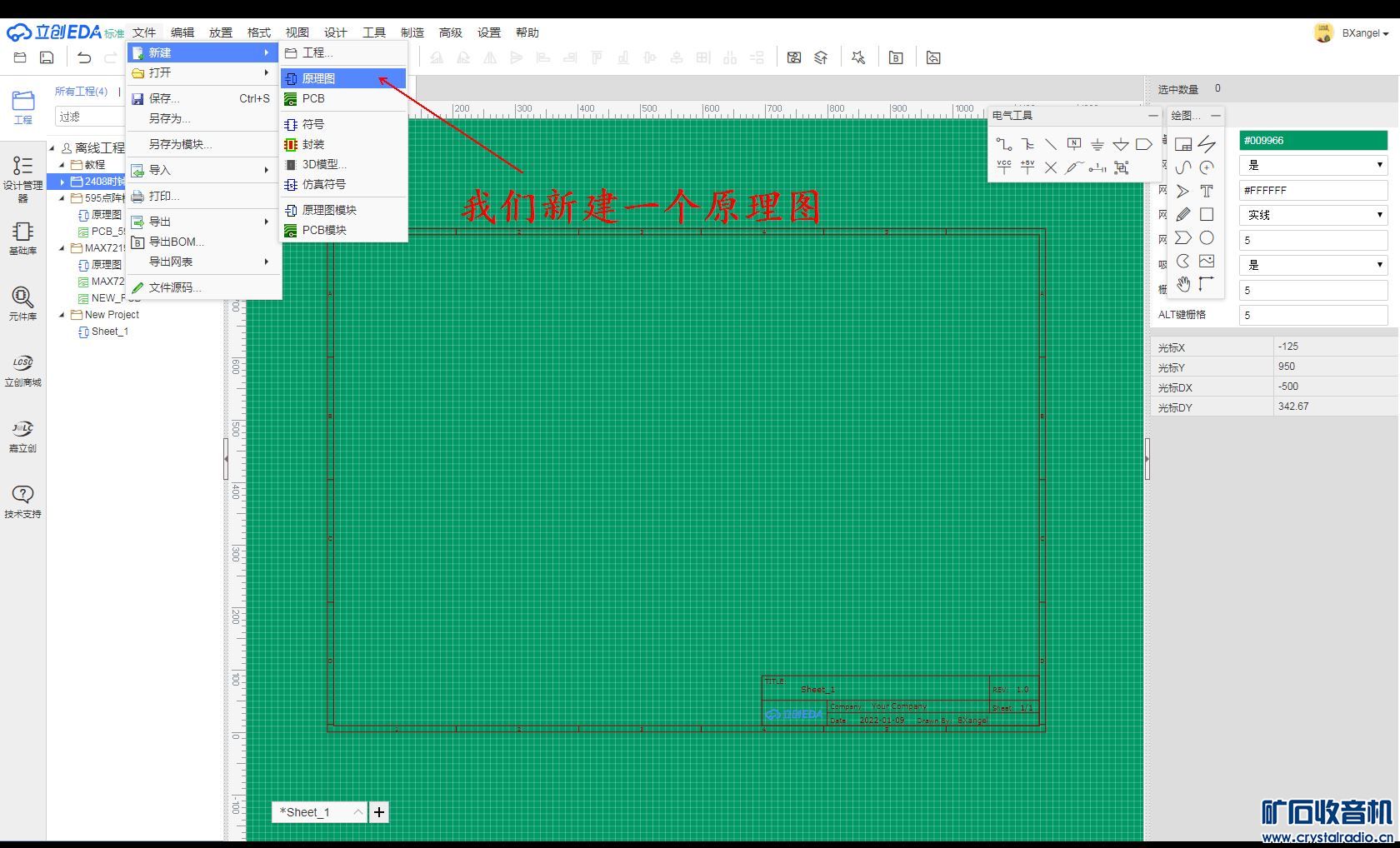Click the 所有工程(4) link
This screenshot has height=848, width=1400.
pyautogui.click(x=81, y=91)
